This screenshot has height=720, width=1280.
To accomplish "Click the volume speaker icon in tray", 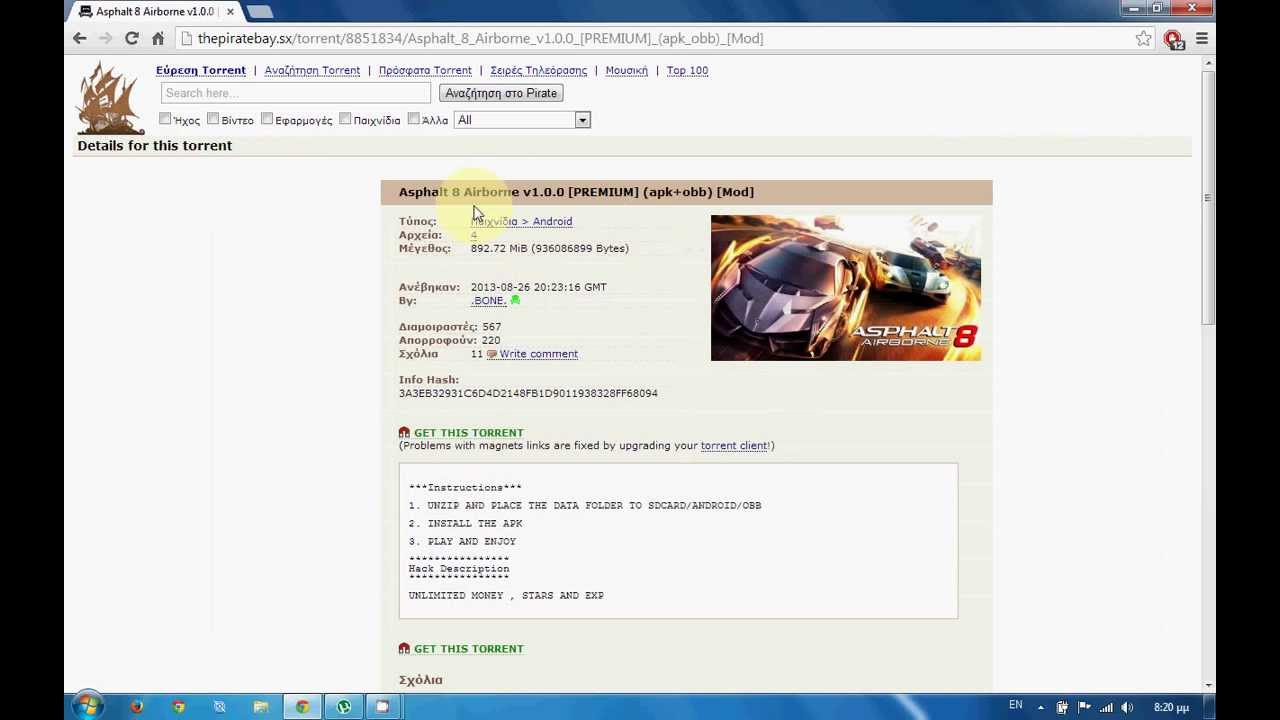I will point(1128,707).
